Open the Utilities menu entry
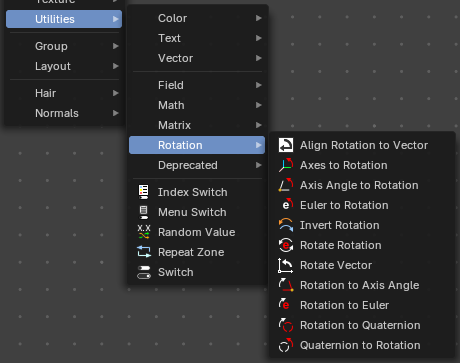This screenshot has width=460, height=363. [x=64, y=19]
